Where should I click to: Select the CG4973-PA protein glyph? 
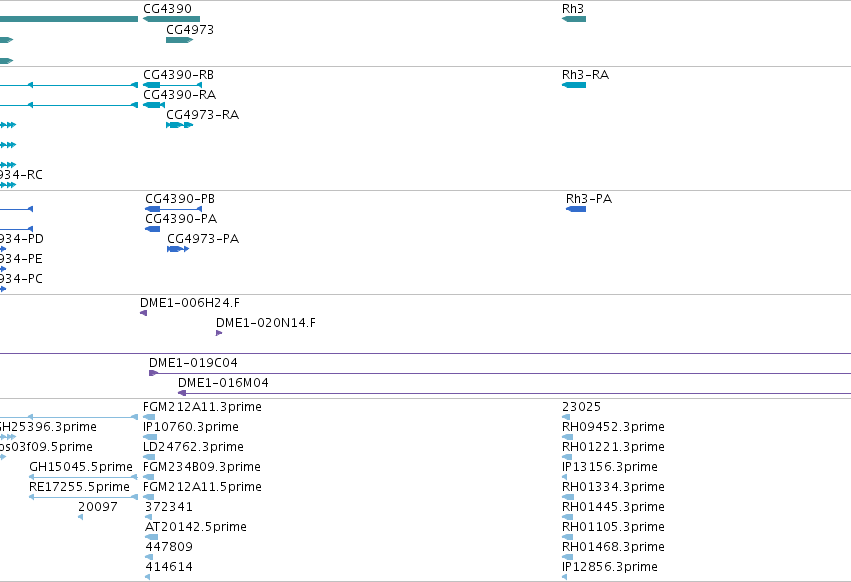click(x=178, y=249)
